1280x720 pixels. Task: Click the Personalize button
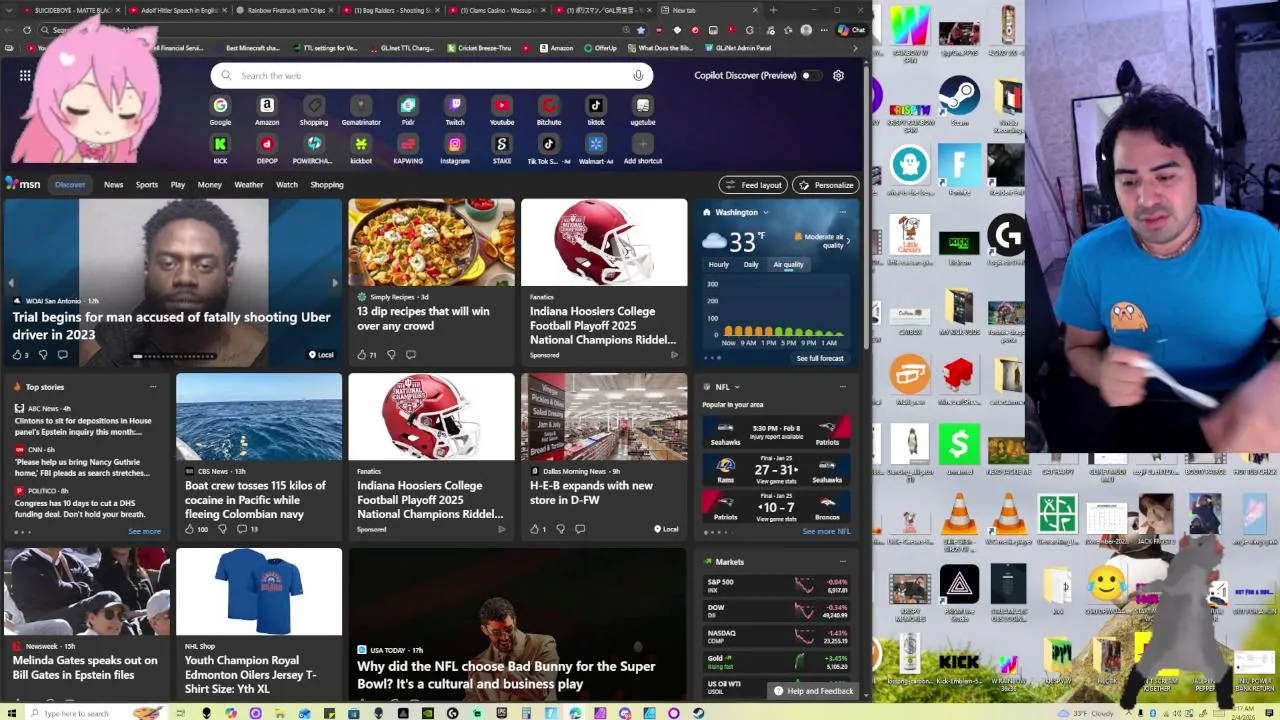click(x=826, y=185)
